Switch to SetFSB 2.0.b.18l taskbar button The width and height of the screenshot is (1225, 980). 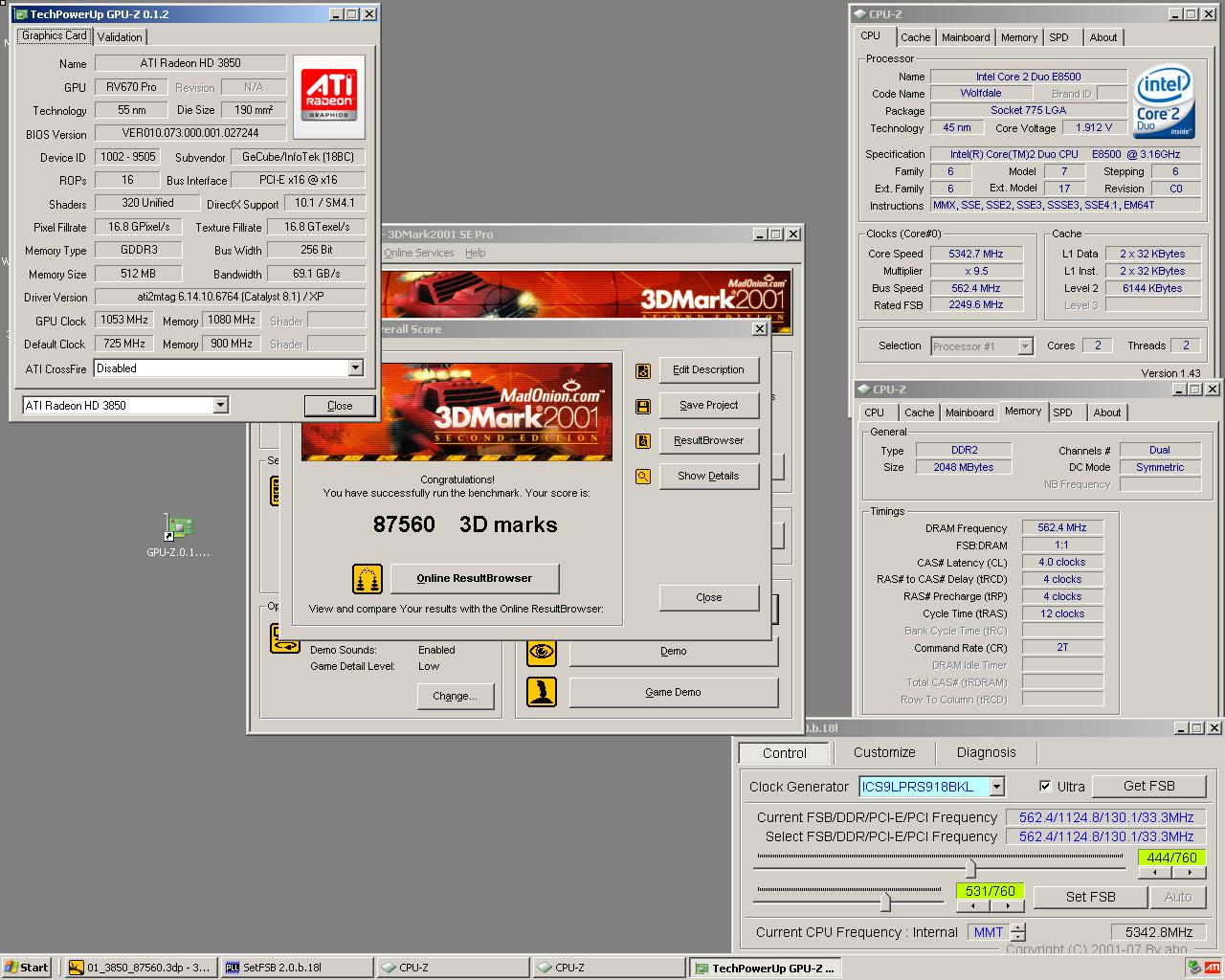(x=295, y=968)
